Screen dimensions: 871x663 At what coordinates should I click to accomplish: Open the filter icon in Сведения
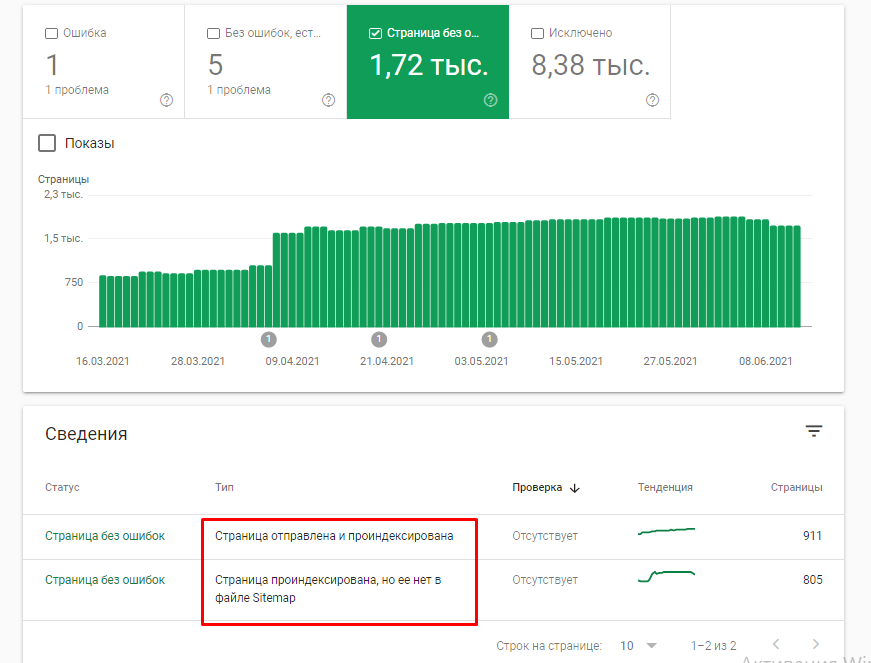click(814, 431)
